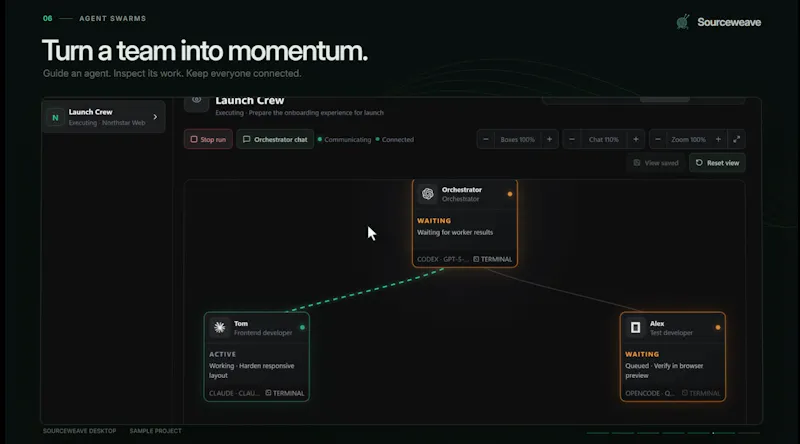This screenshot has height=444, width=800.
Task: Select the Launch Crew N avatar
Action: (x=55, y=117)
